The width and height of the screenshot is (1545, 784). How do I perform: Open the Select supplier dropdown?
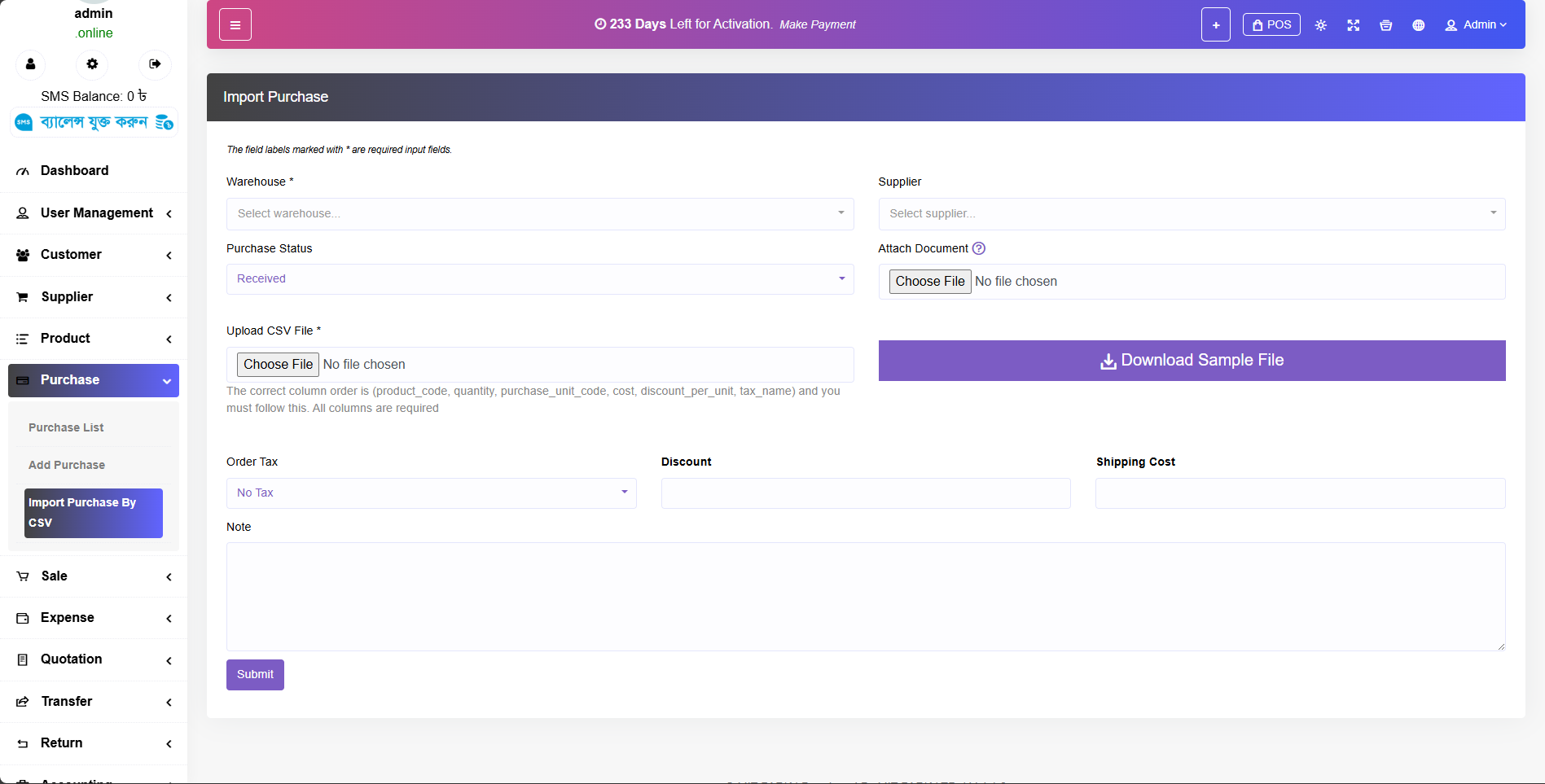[1191, 213]
